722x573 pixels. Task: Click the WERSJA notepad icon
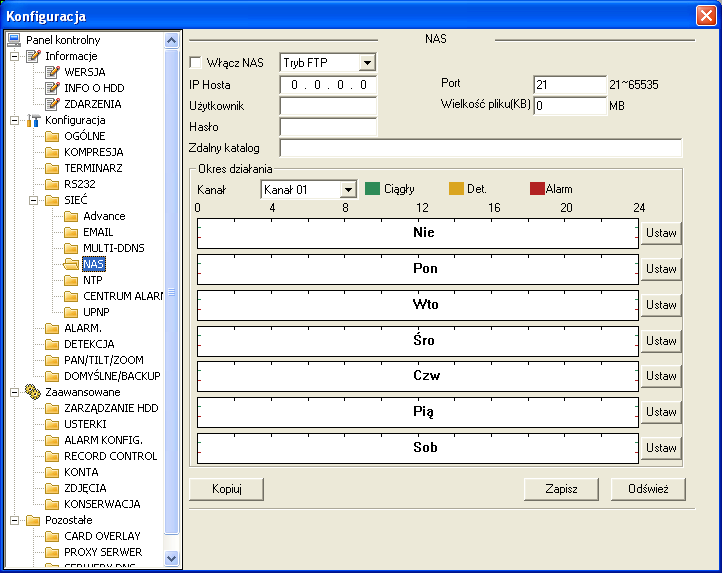point(52,72)
